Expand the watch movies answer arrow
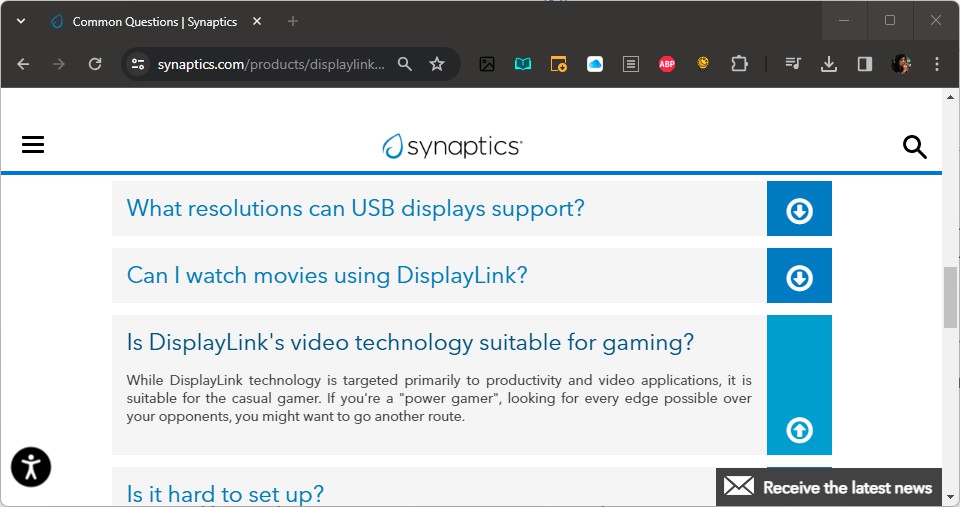 click(799, 276)
